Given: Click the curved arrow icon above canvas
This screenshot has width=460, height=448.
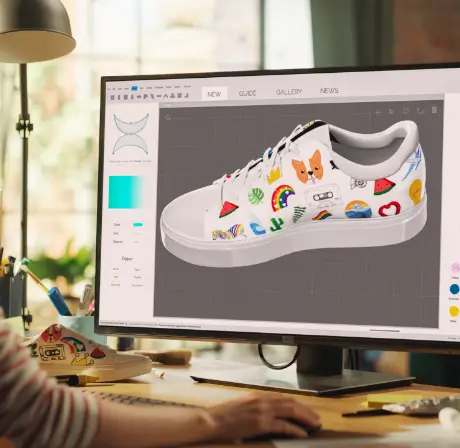Looking at the screenshot, I should 420,111.
